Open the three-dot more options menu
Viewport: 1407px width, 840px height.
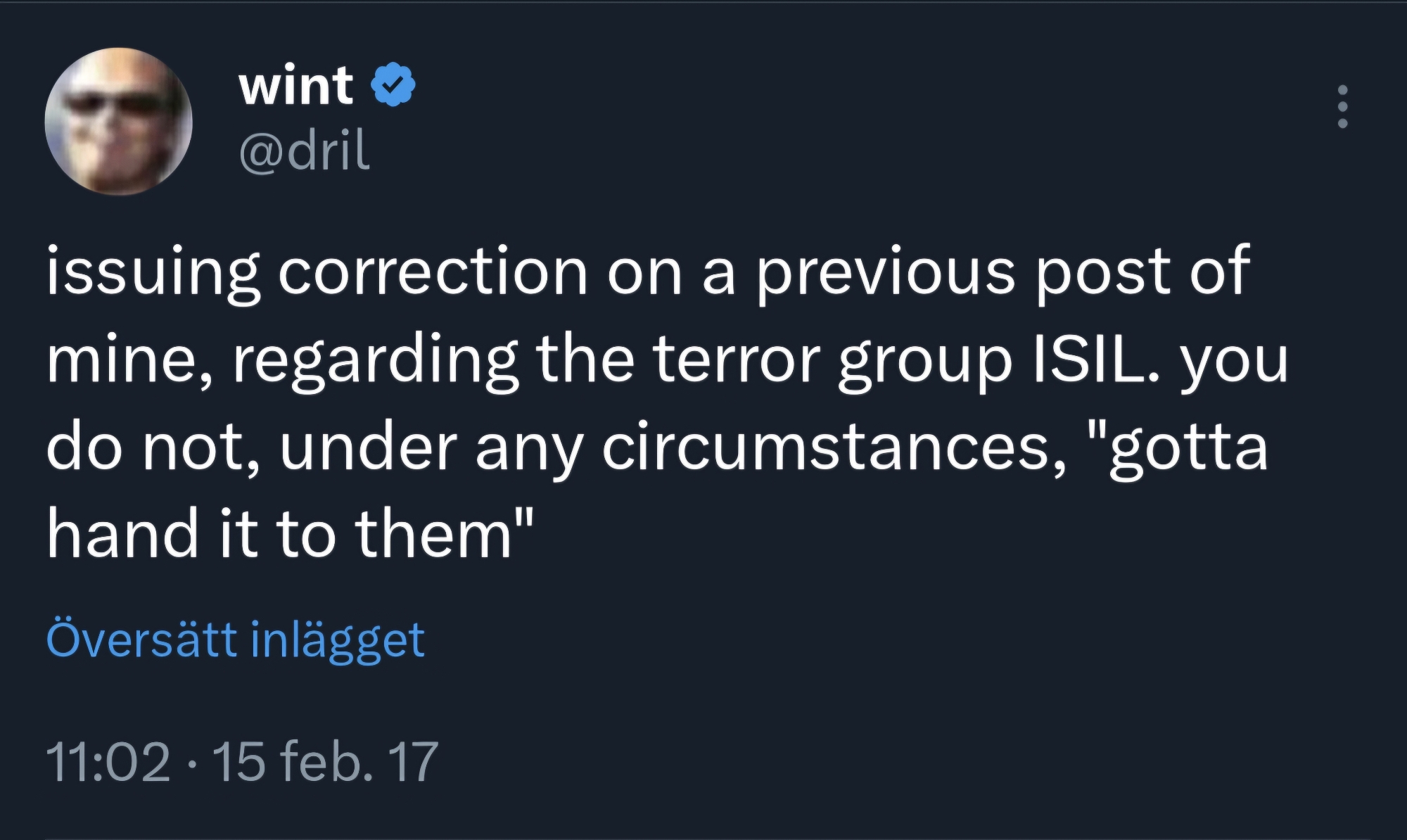1342,107
